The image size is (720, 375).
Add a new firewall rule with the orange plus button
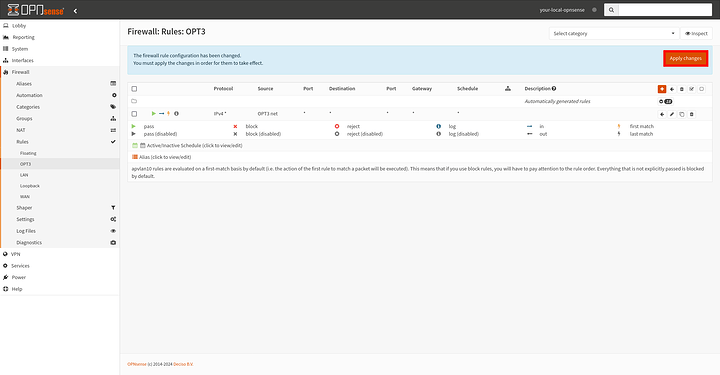(x=662, y=89)
